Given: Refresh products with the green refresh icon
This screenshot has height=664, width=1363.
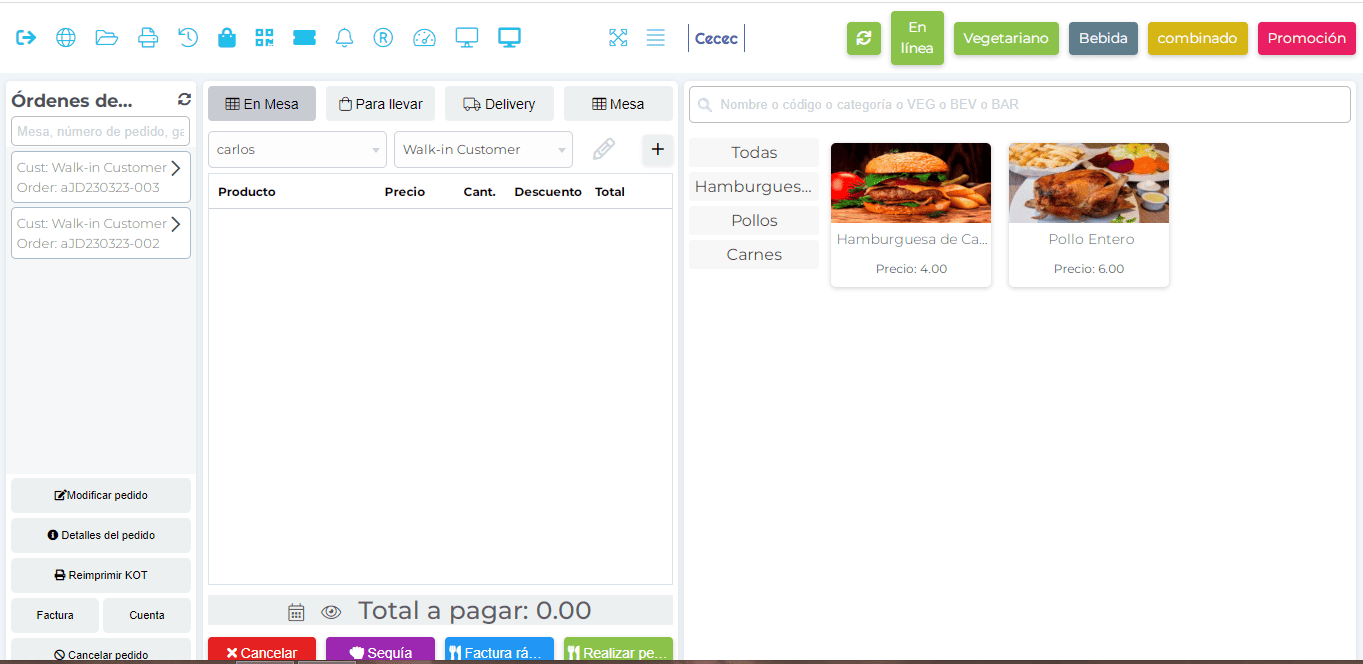Looking at the screenshot, I should [863, 38].
